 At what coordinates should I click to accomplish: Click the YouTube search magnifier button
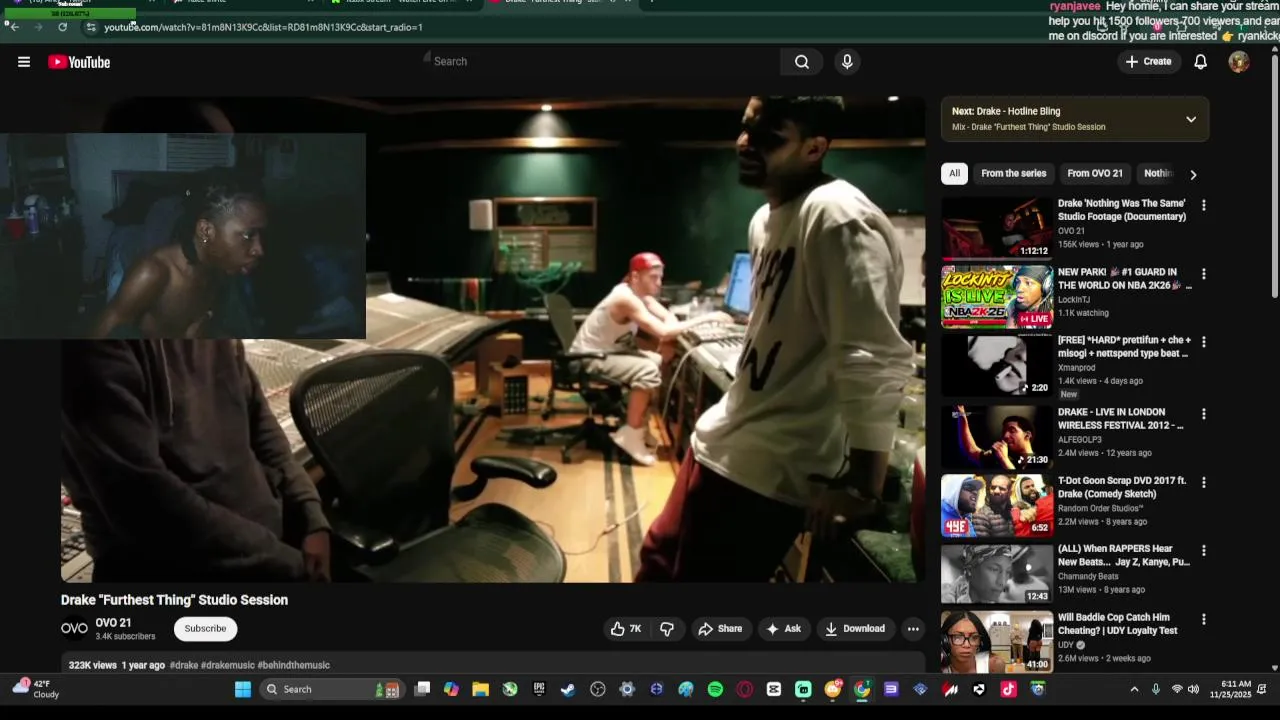click(x=802, y=62)
